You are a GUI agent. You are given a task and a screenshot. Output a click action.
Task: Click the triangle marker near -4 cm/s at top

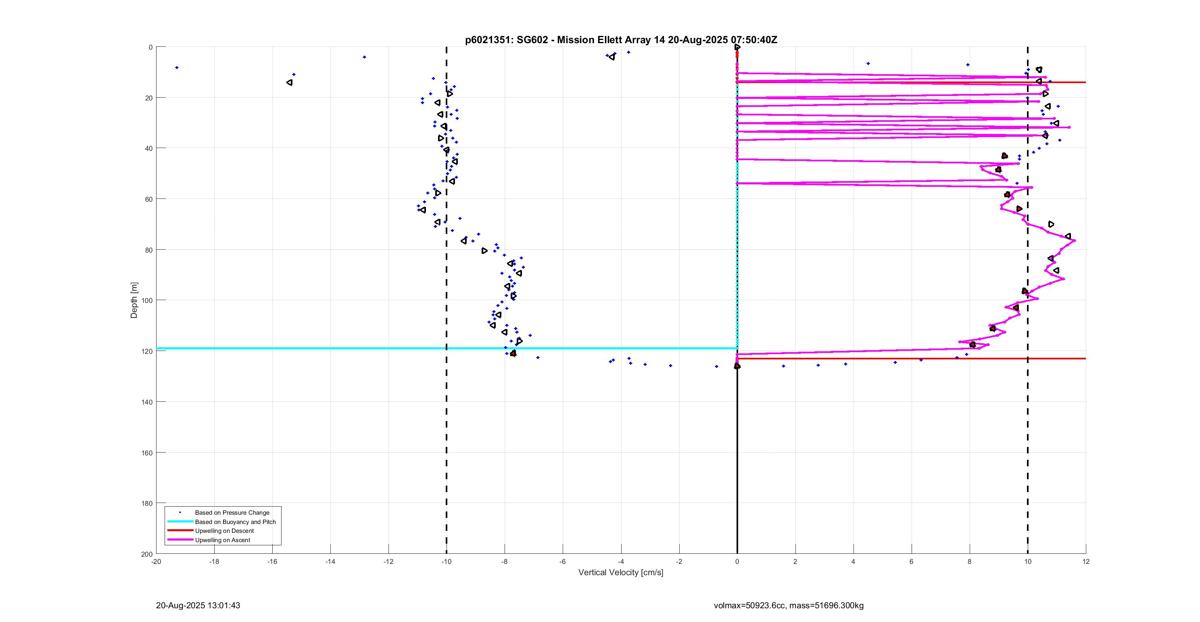click(611, 56)
